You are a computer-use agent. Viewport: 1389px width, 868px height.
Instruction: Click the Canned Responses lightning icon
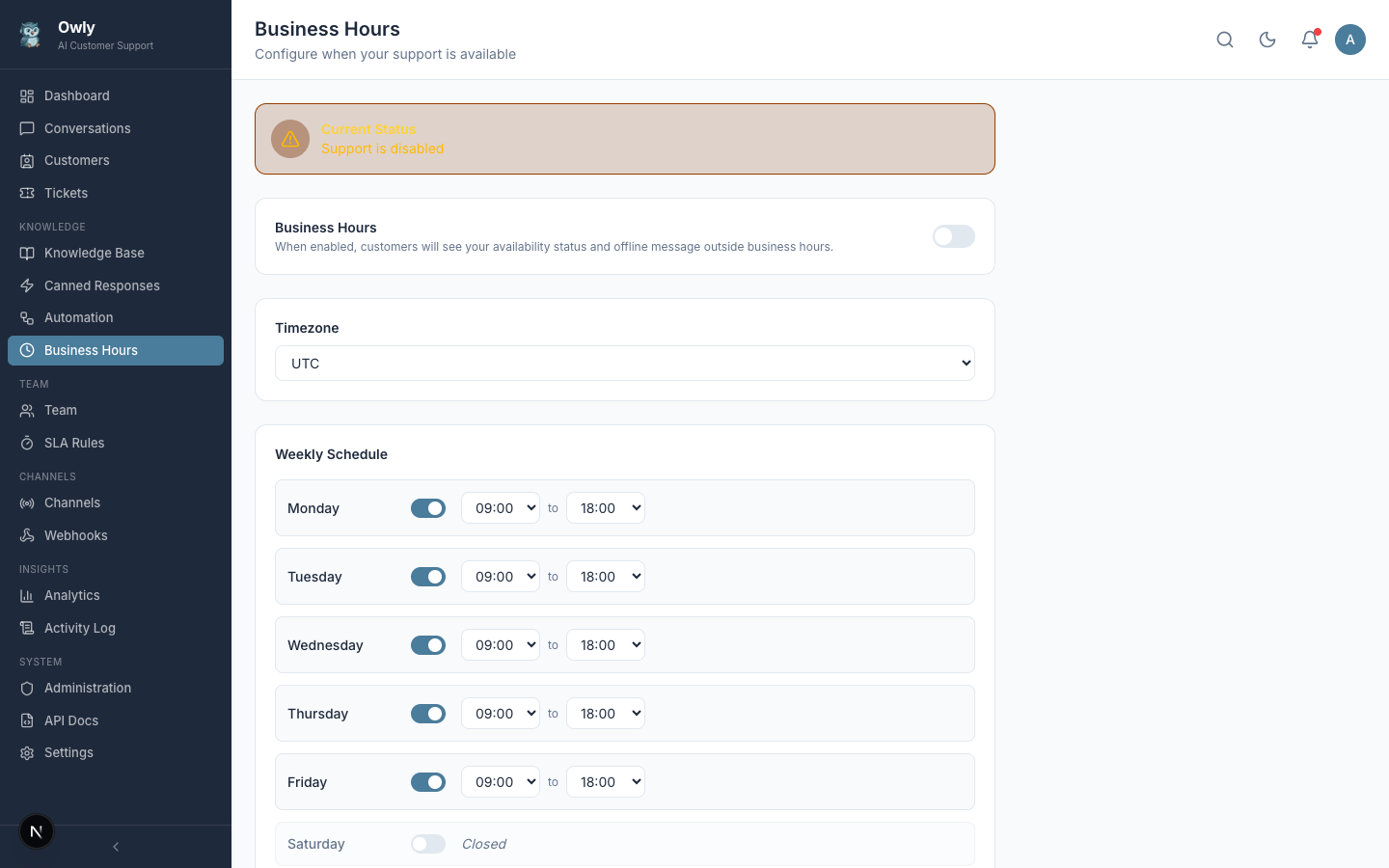[x=27, y=285]
